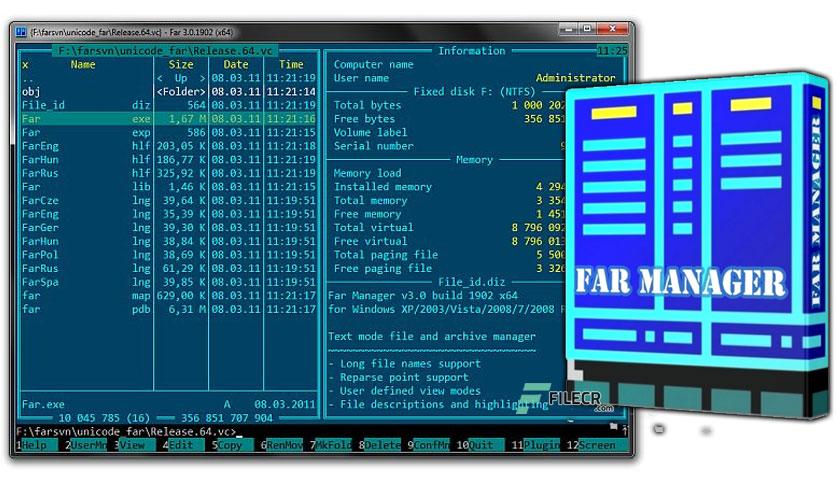Screen dimensions: 836x484
Task: Select the FarRus hlf file row
Action: click(x=168, y=173)
